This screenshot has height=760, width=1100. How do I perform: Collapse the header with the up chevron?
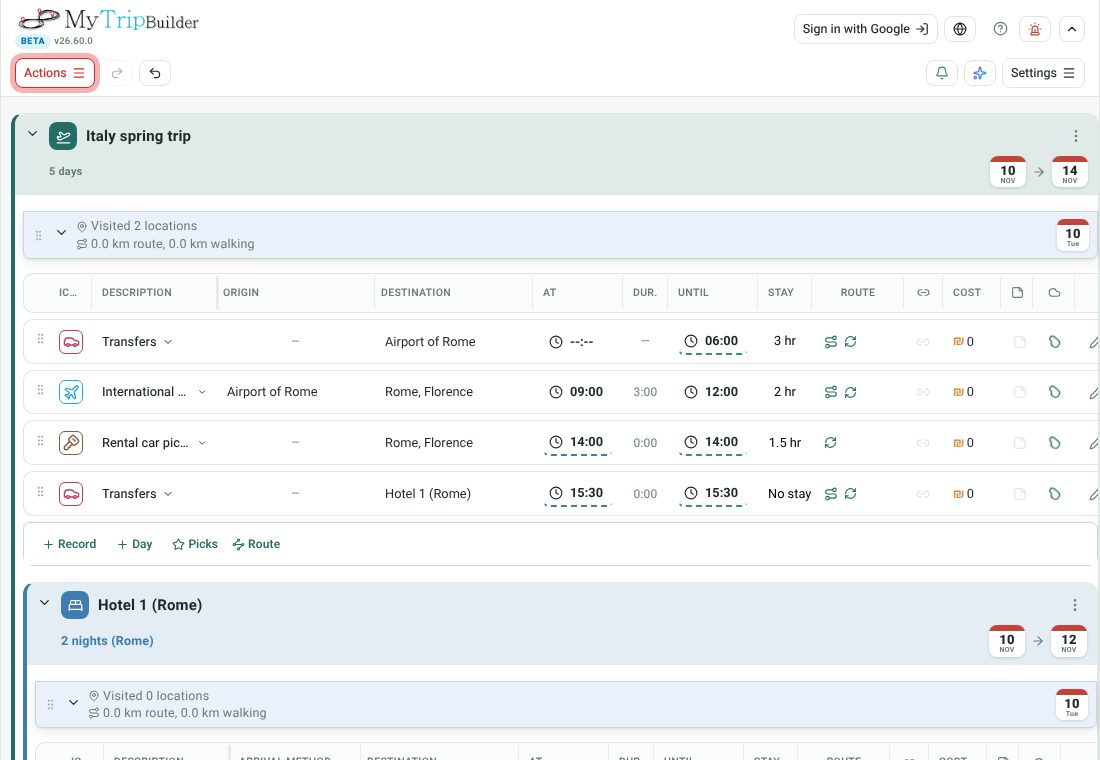pos(1071,29)
